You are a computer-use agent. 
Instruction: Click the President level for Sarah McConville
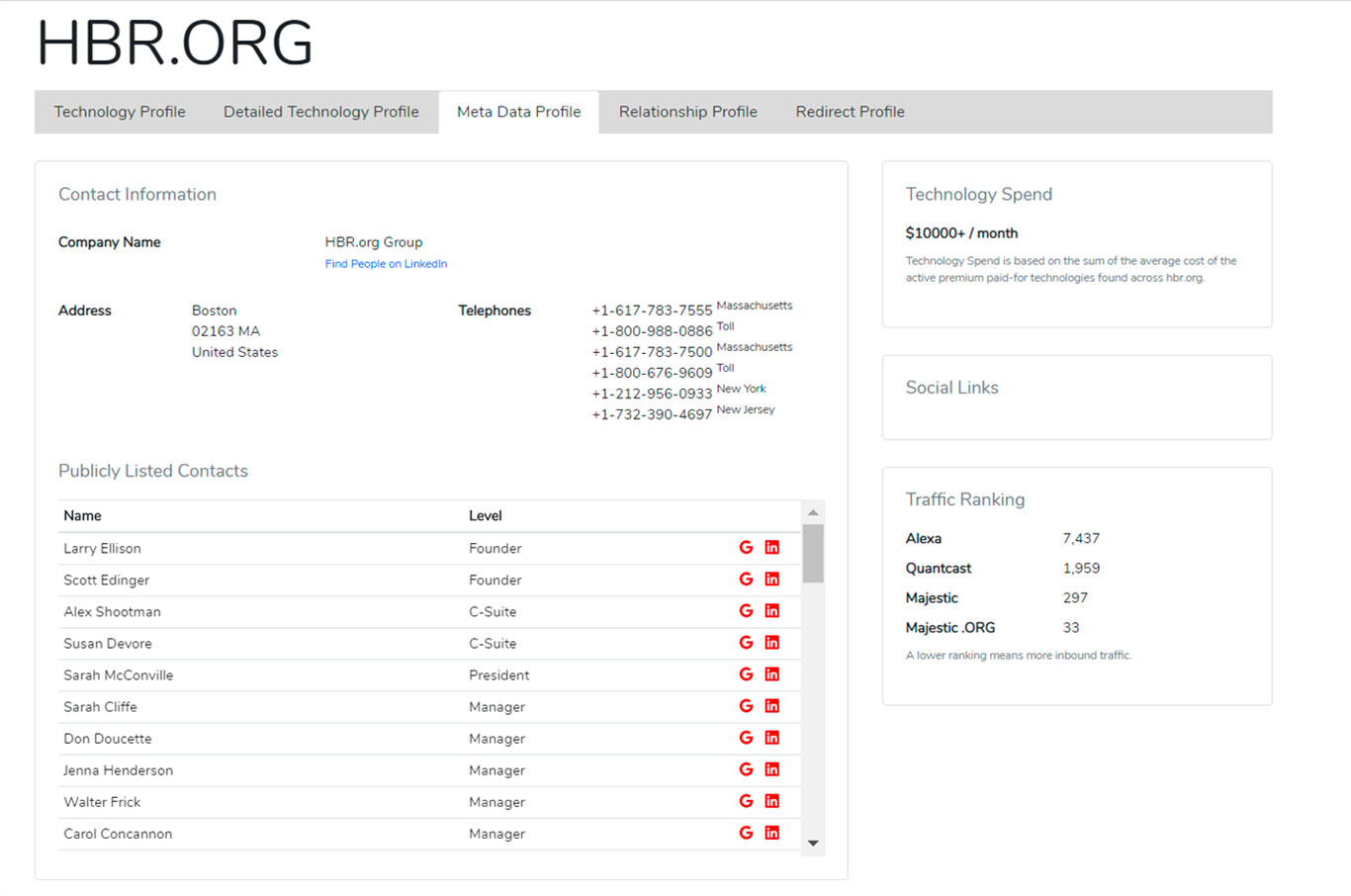[x=499, y=674]
